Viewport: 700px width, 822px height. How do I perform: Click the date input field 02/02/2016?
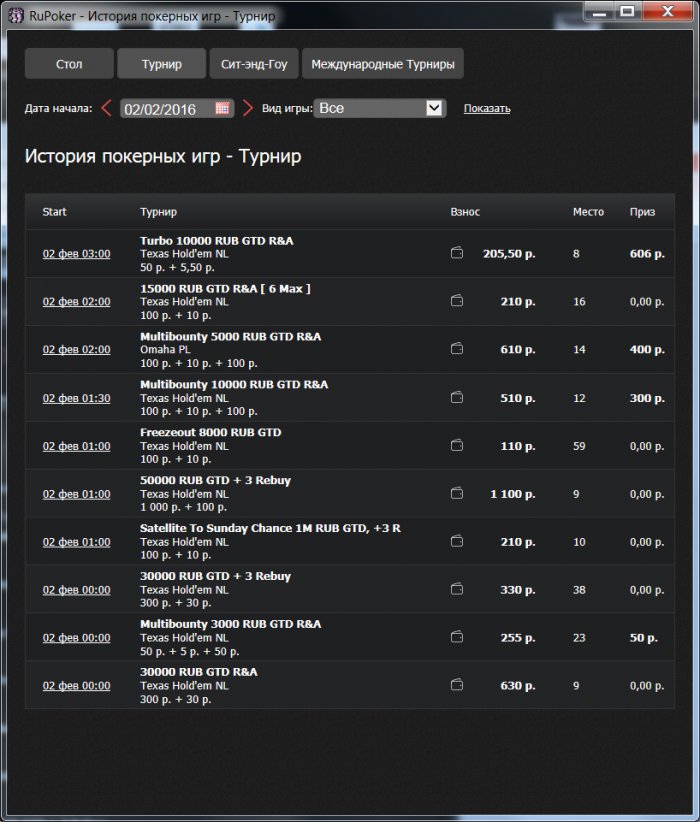pos(166,108)
